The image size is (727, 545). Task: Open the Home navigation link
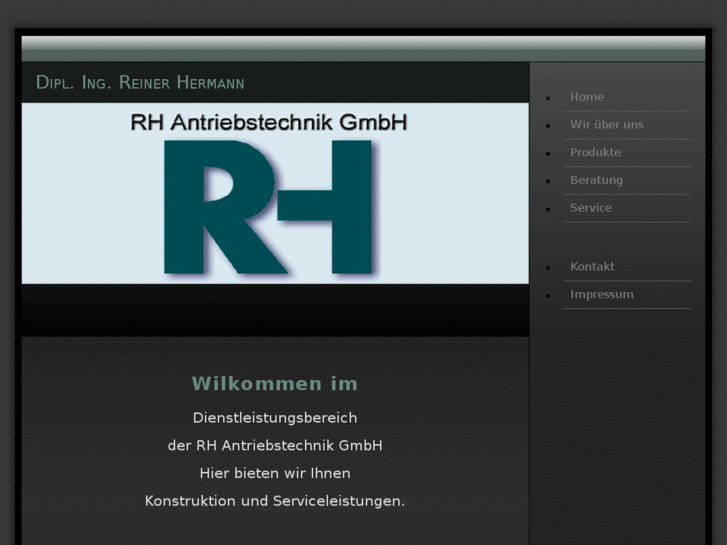click(587, 97)
